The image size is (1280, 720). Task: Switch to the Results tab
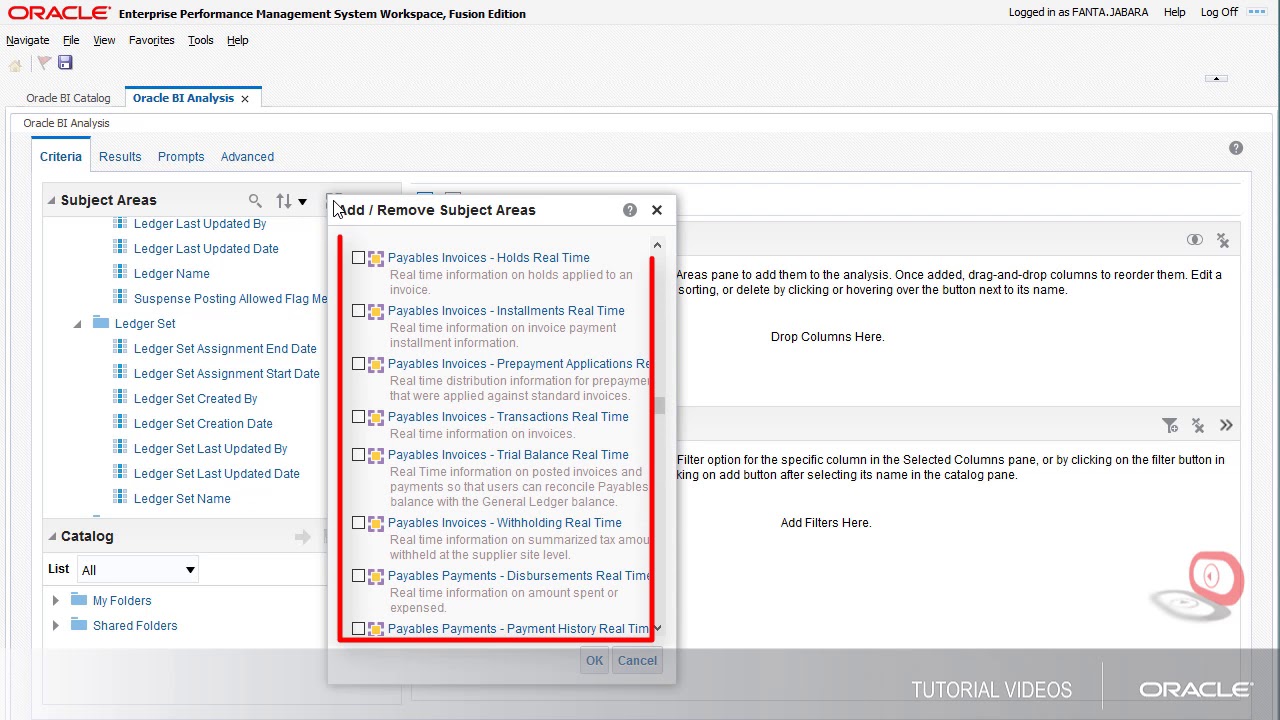[120, 157]
